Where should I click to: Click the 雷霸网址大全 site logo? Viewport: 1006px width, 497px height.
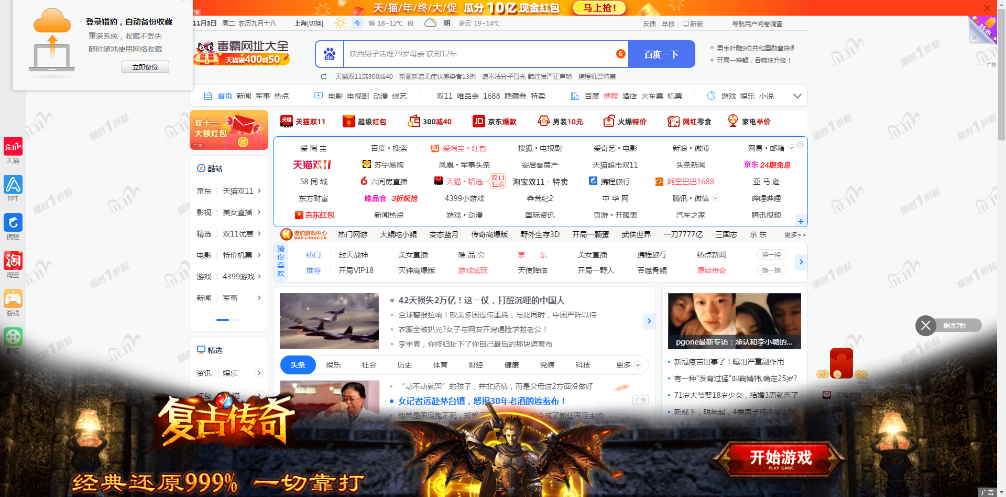point(242,53)
